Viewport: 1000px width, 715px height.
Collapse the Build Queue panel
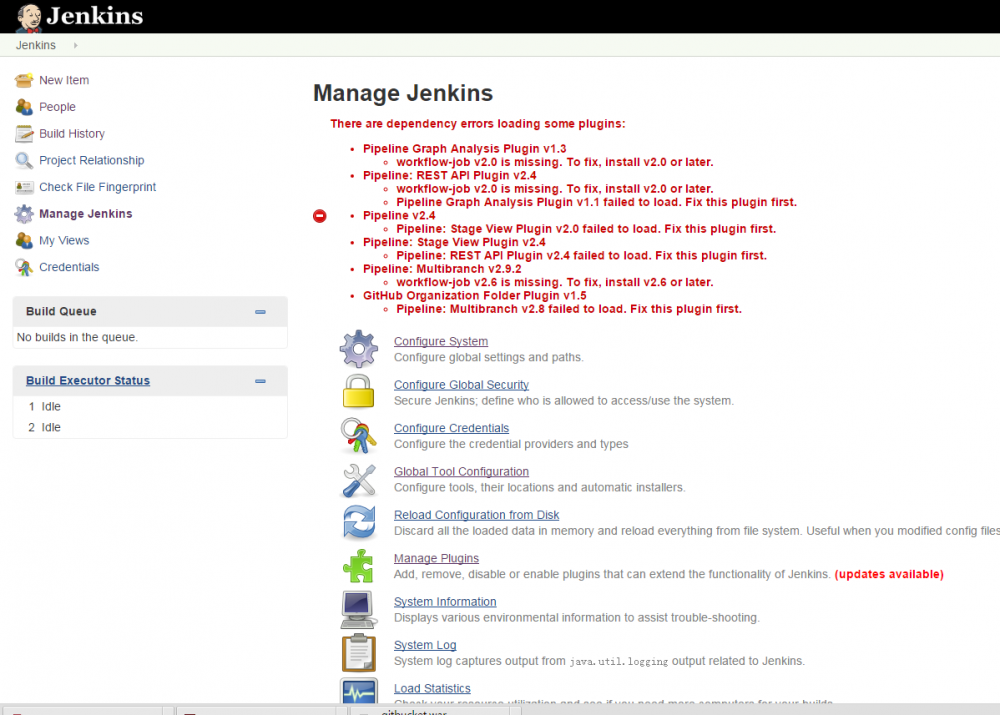point(260,312)
